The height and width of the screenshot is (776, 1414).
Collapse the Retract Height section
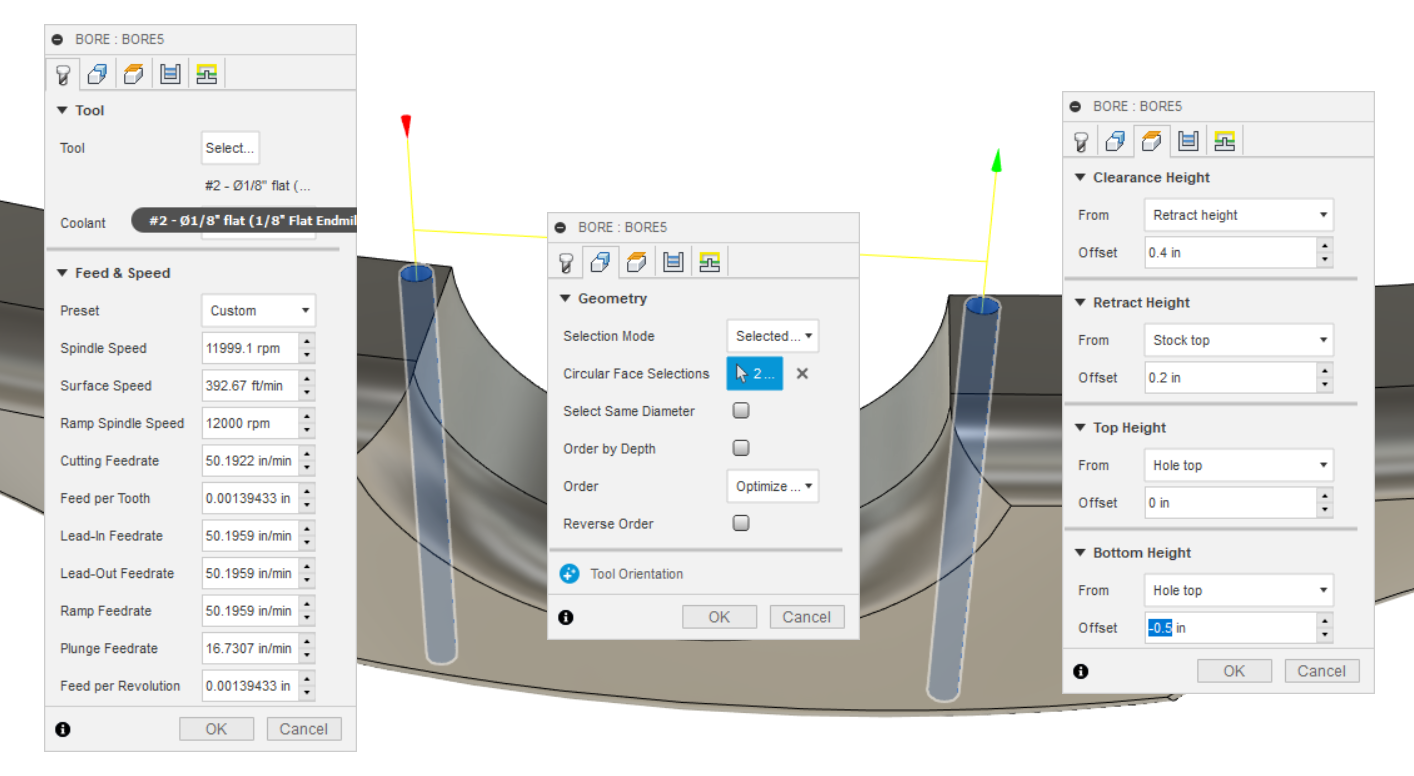pos(1132,302)
